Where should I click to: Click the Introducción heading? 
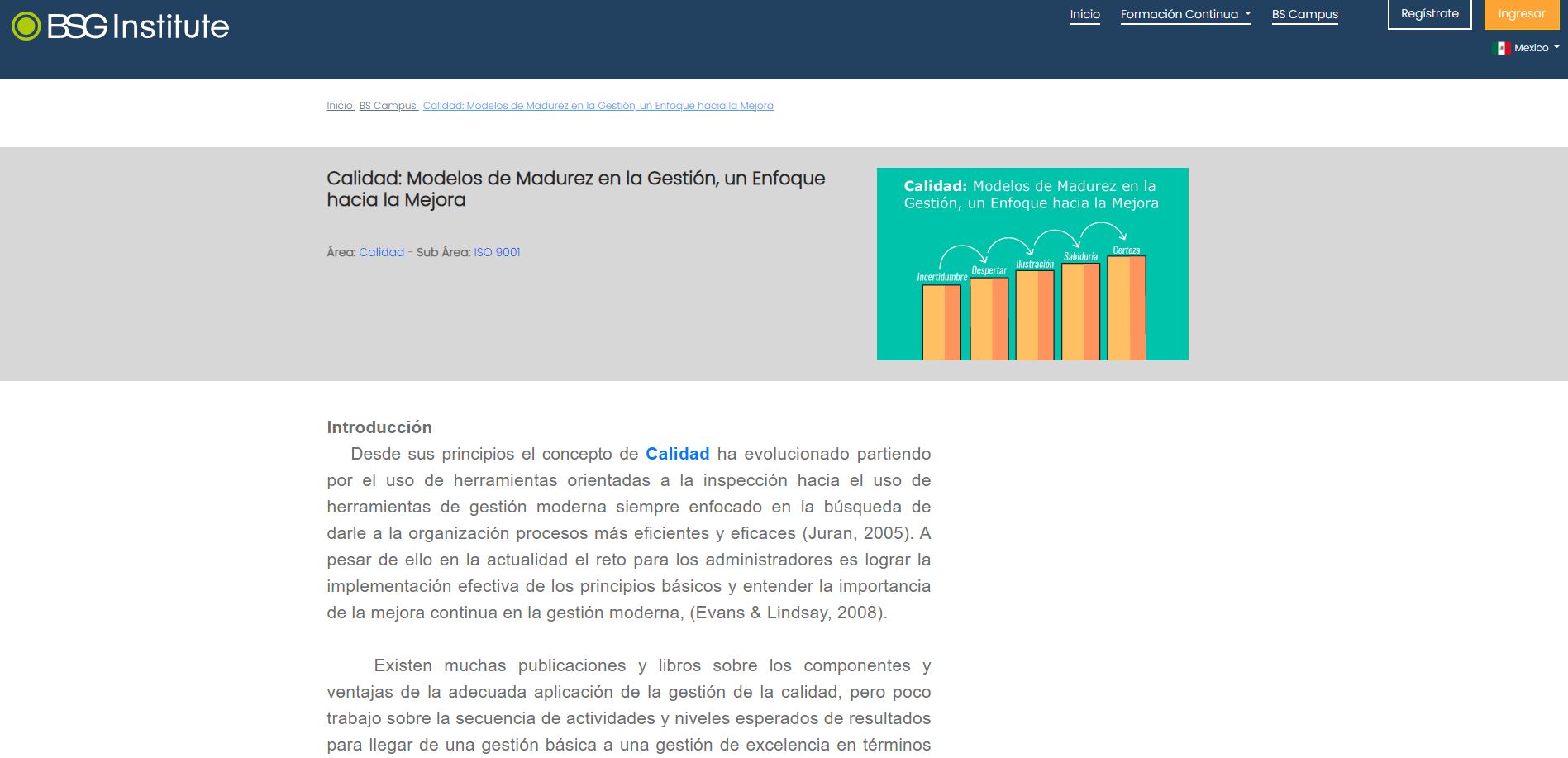tap(379, 427)
